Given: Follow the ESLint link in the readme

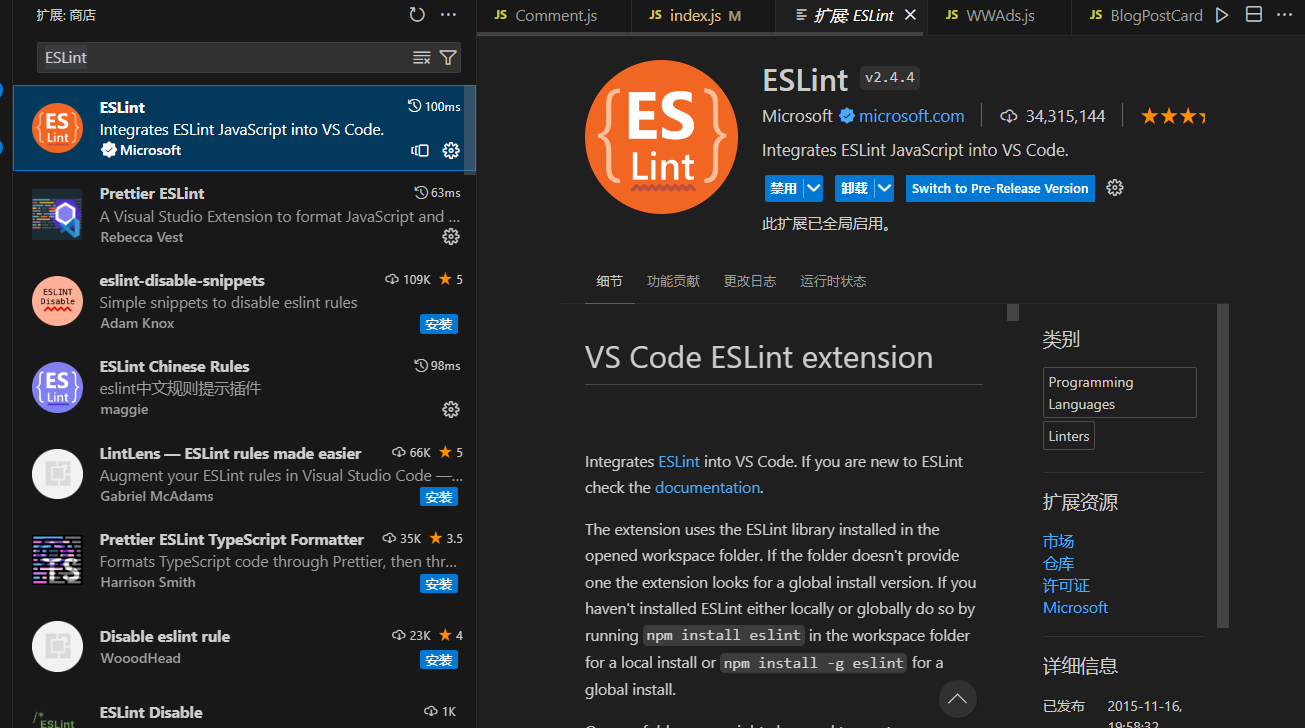Looking at the screenshot, I should coord(679,462).
